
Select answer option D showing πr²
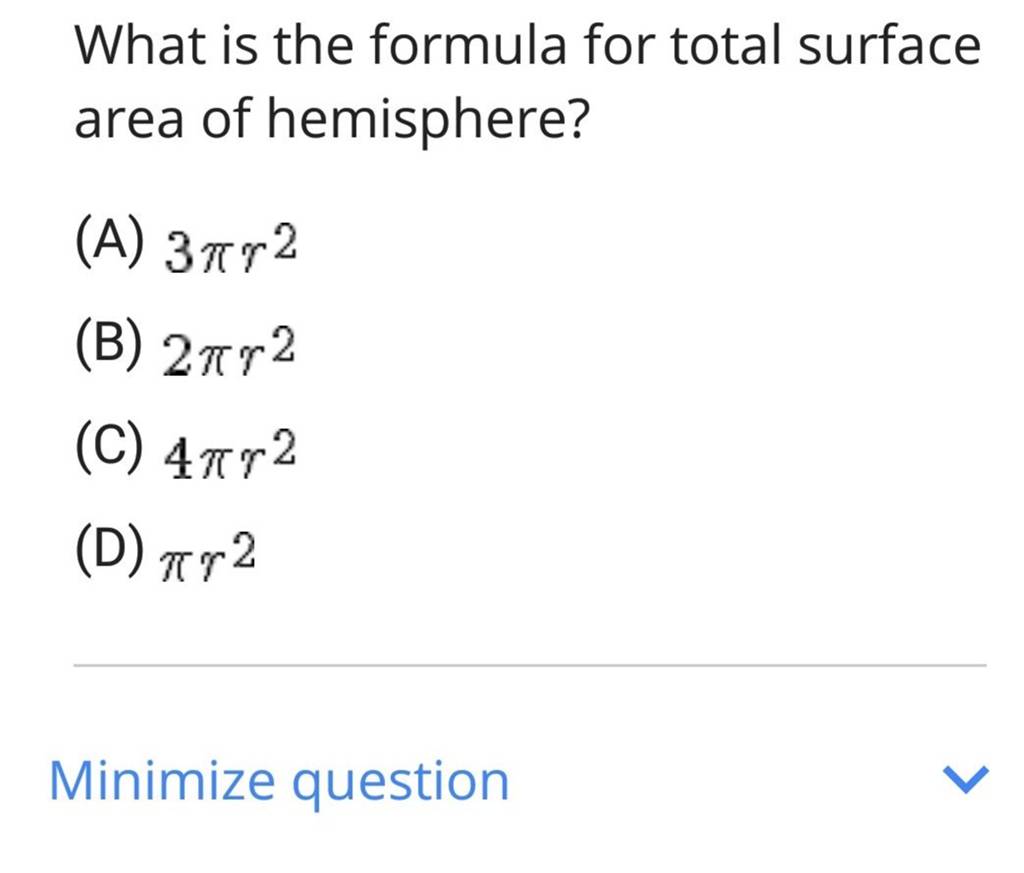pos(170,553)
